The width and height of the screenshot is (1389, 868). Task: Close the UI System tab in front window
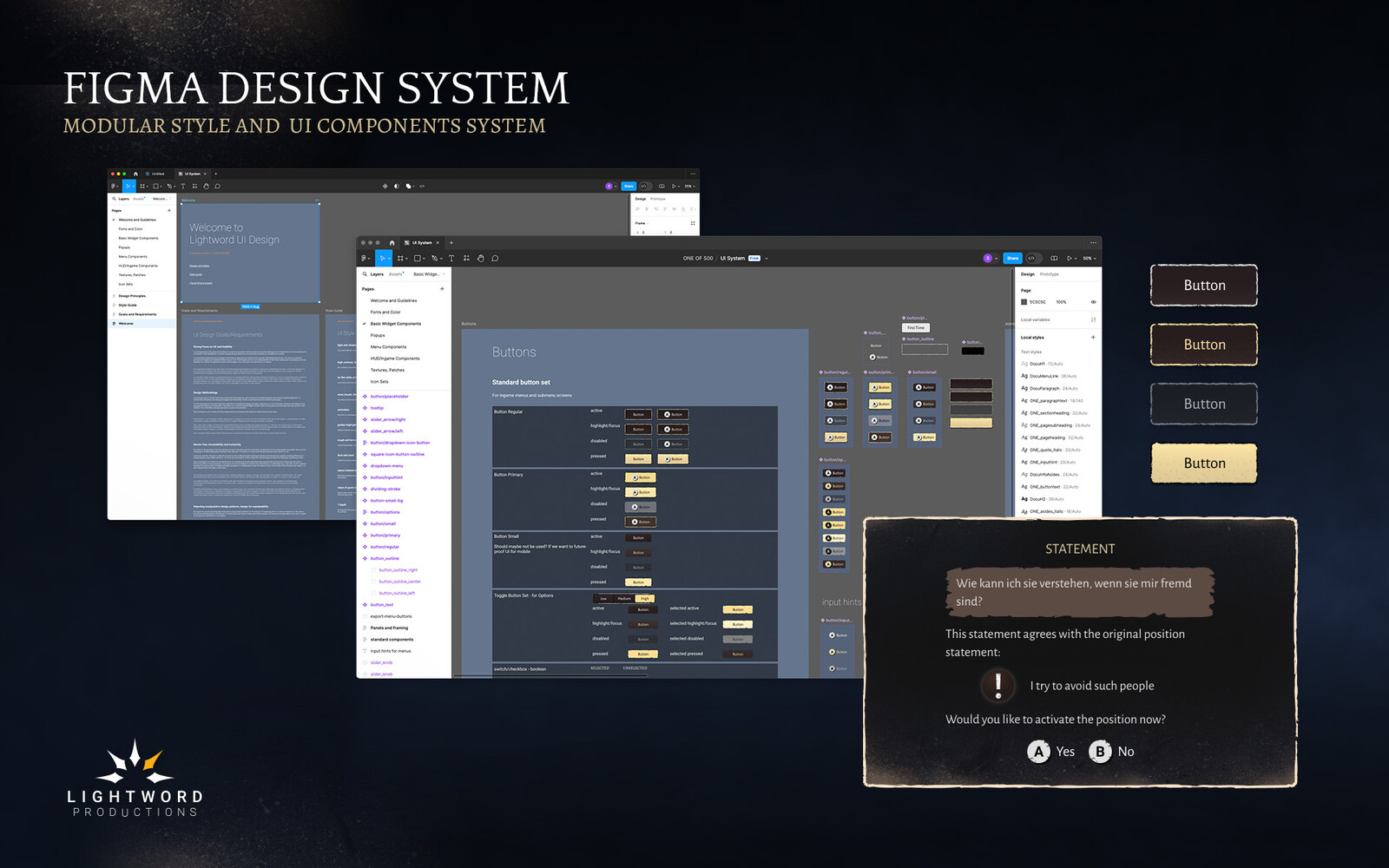point(438,243)
